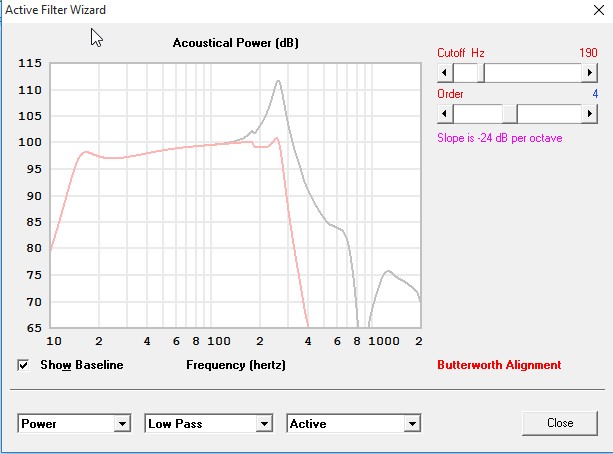Click the Butterworth Alignment label
Viewport: 613px width, 454px height.
point(499,365)
